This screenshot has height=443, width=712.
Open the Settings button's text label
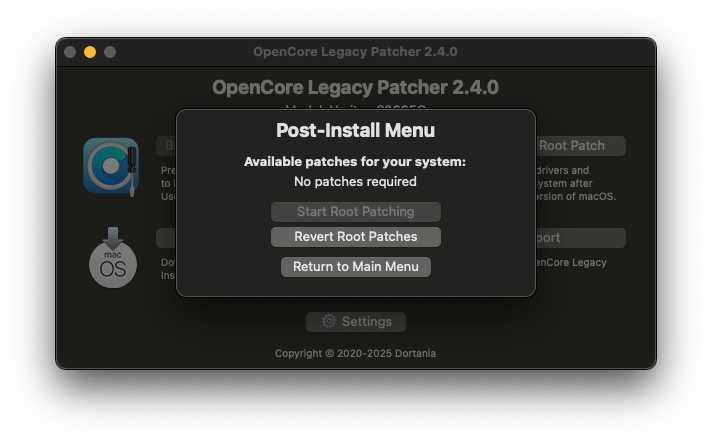[366, 322]
